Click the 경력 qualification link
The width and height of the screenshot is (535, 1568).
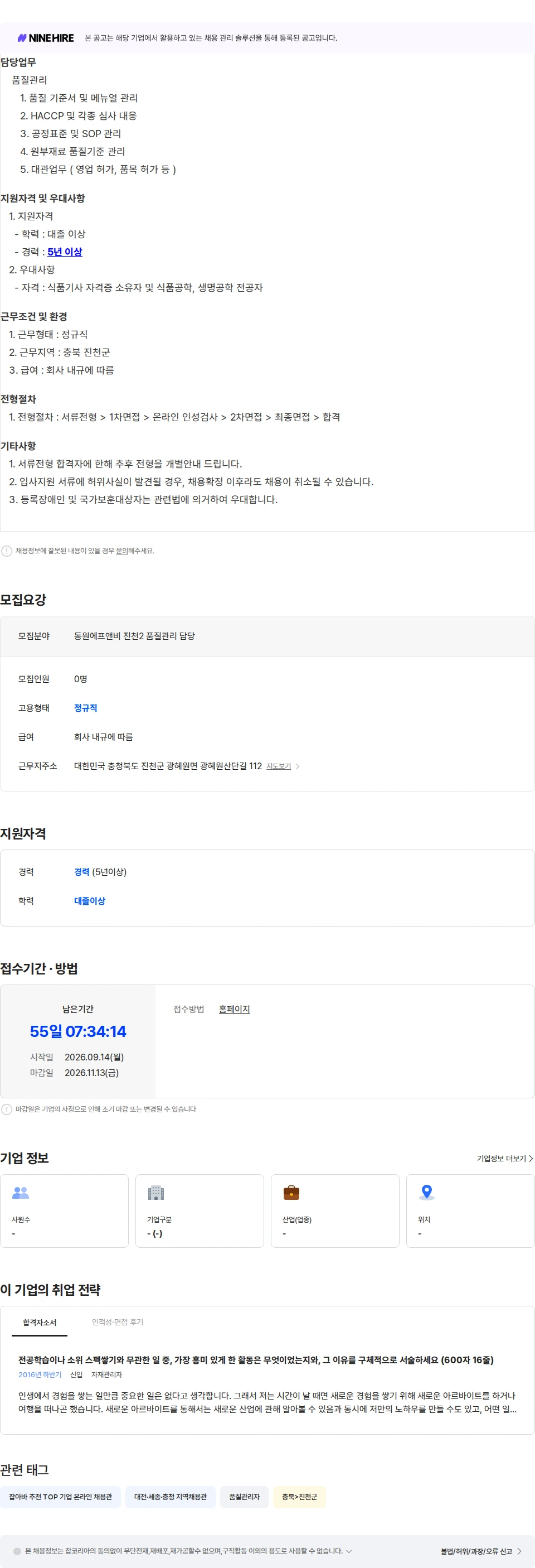(81, 872)
